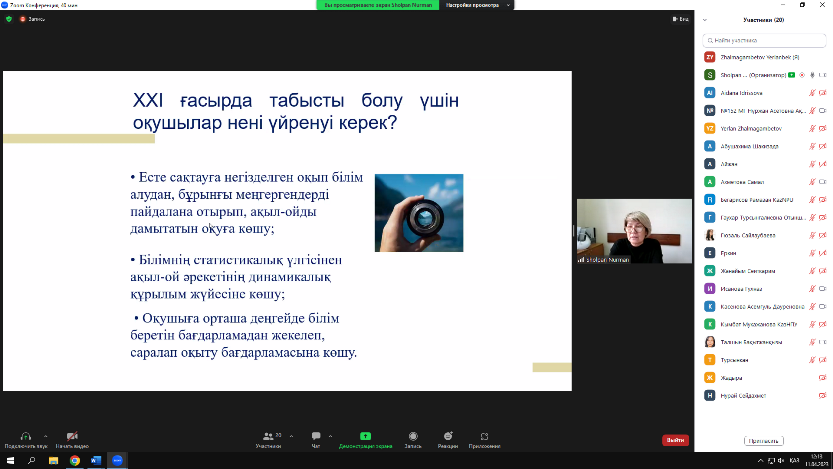Click the Record icon in toolbar
Image resolution: width=833 pixels, height=469 pixels.
[412, 436]
